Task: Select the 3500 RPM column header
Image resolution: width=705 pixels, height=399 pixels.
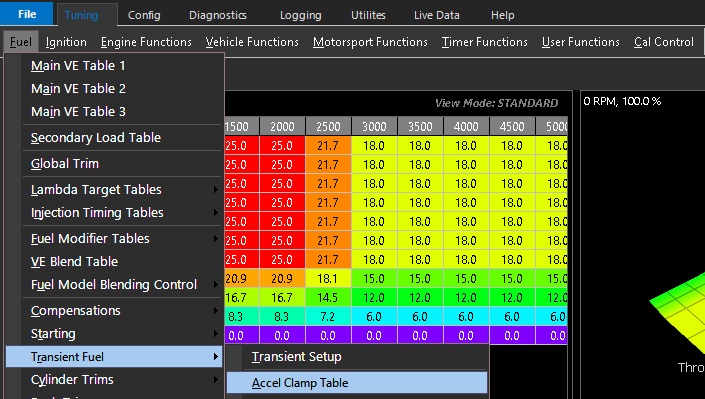Action: pyautogui.click(x=420, y=127)
